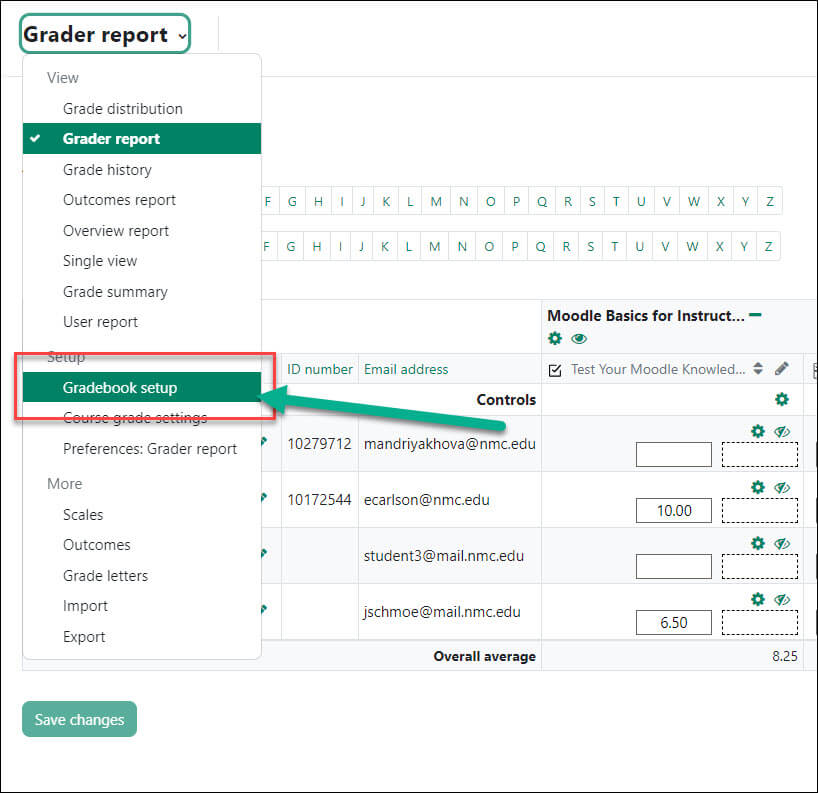The height and width of the screenshot is (793, 818).
Task: Click the overall average value 8.25
Action: 785,656
